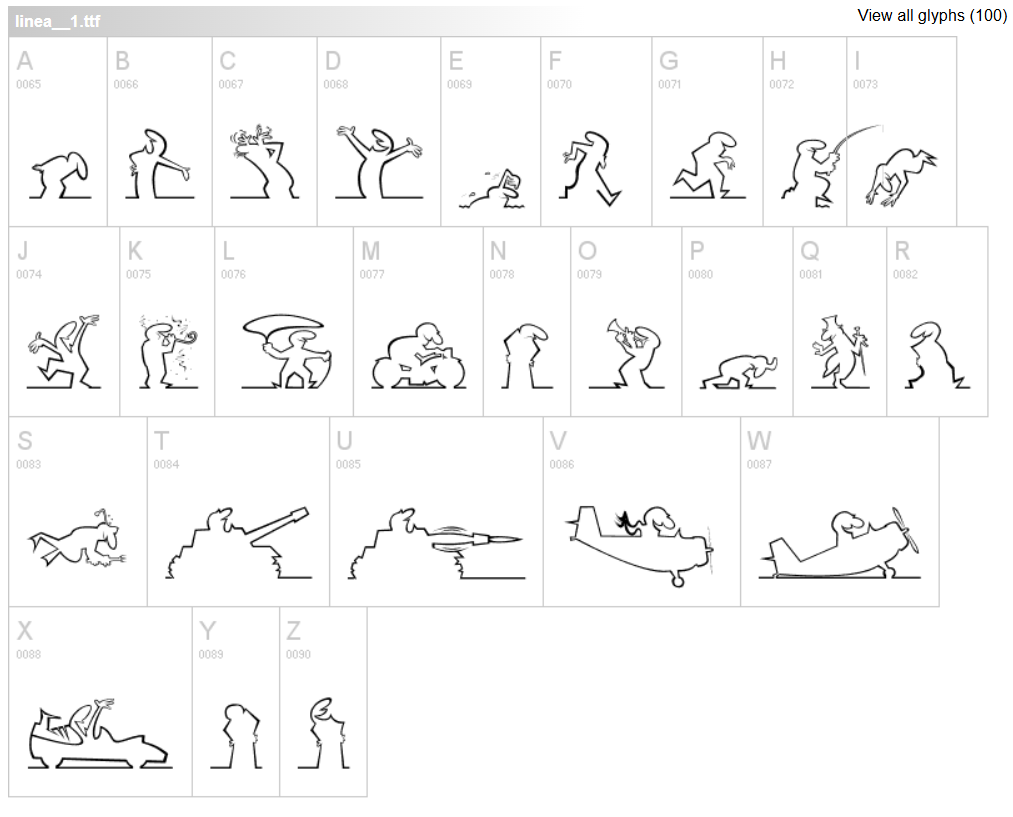The width and height of the screenshot is (1013, 817).
Task: Open the View all glyphs (100) link
Action: point(932,16)
